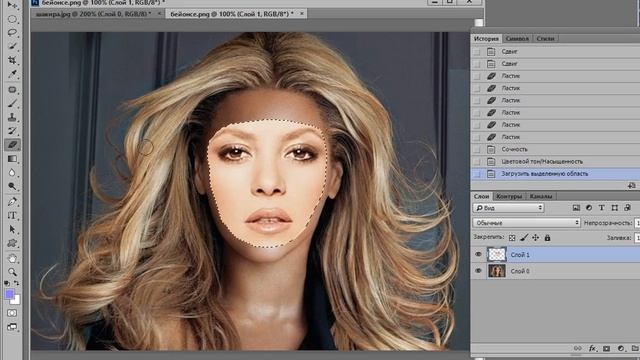Select the Brush tool
The height and width of the screenshot is (360, 640).
coord(12,103)
